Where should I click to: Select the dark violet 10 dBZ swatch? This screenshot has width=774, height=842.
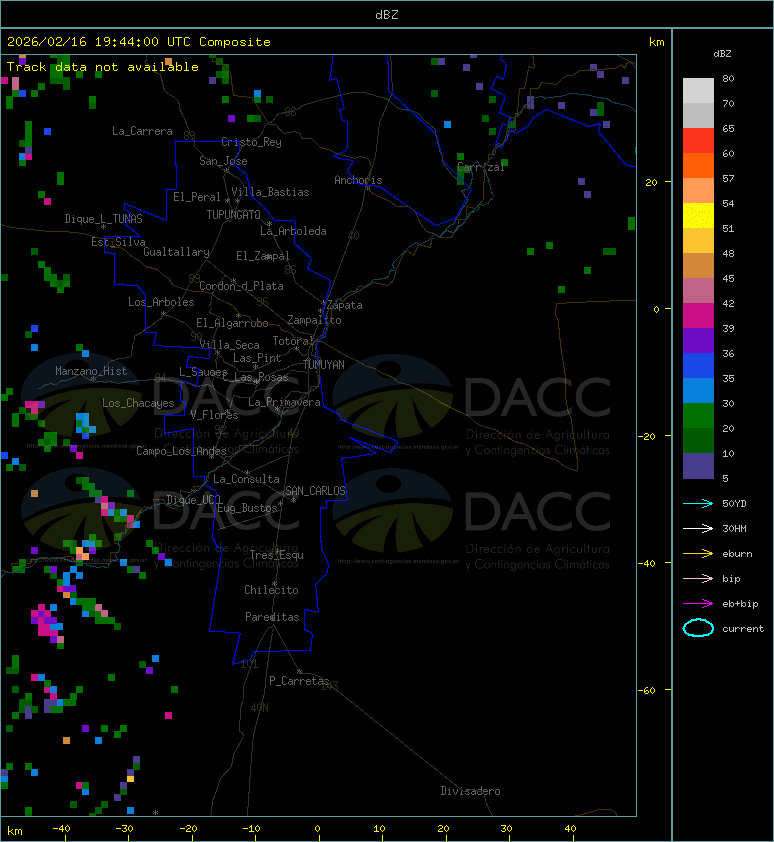[698, 466]
